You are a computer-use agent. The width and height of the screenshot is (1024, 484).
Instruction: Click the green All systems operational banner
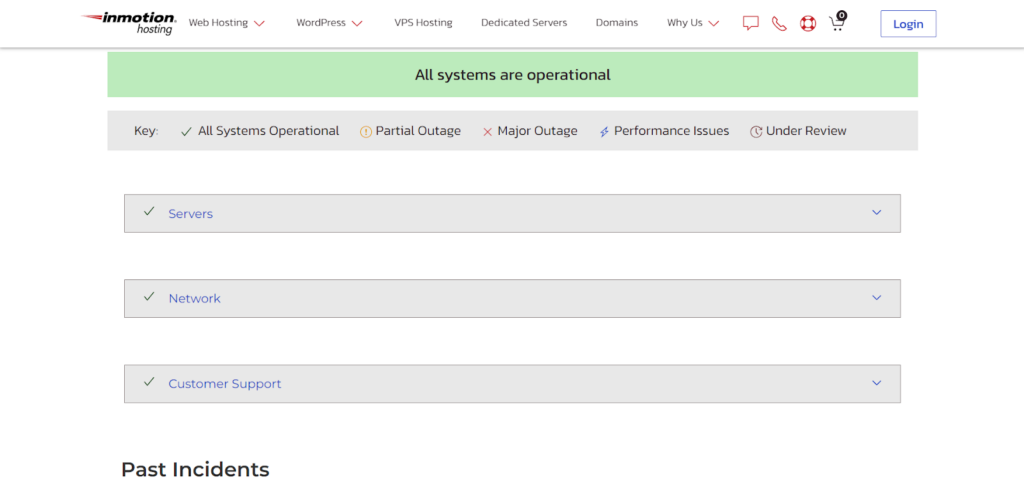(x=512, y=75)
